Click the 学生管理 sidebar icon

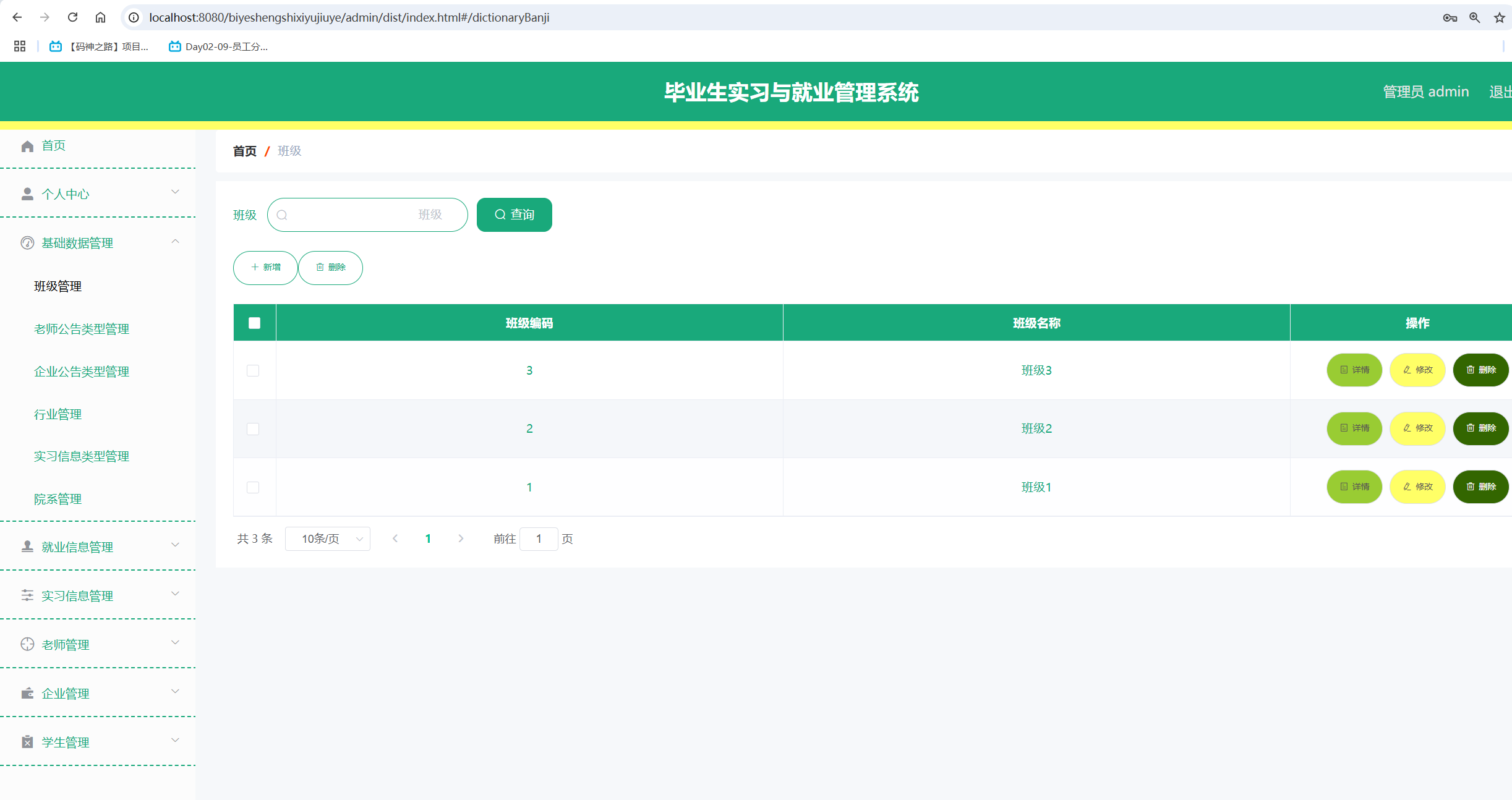tap(27, 742)
